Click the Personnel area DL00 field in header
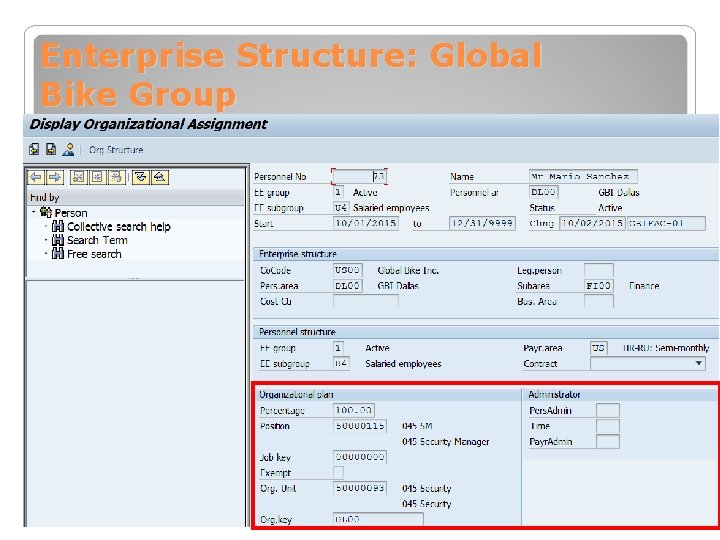 coord(543,192)
